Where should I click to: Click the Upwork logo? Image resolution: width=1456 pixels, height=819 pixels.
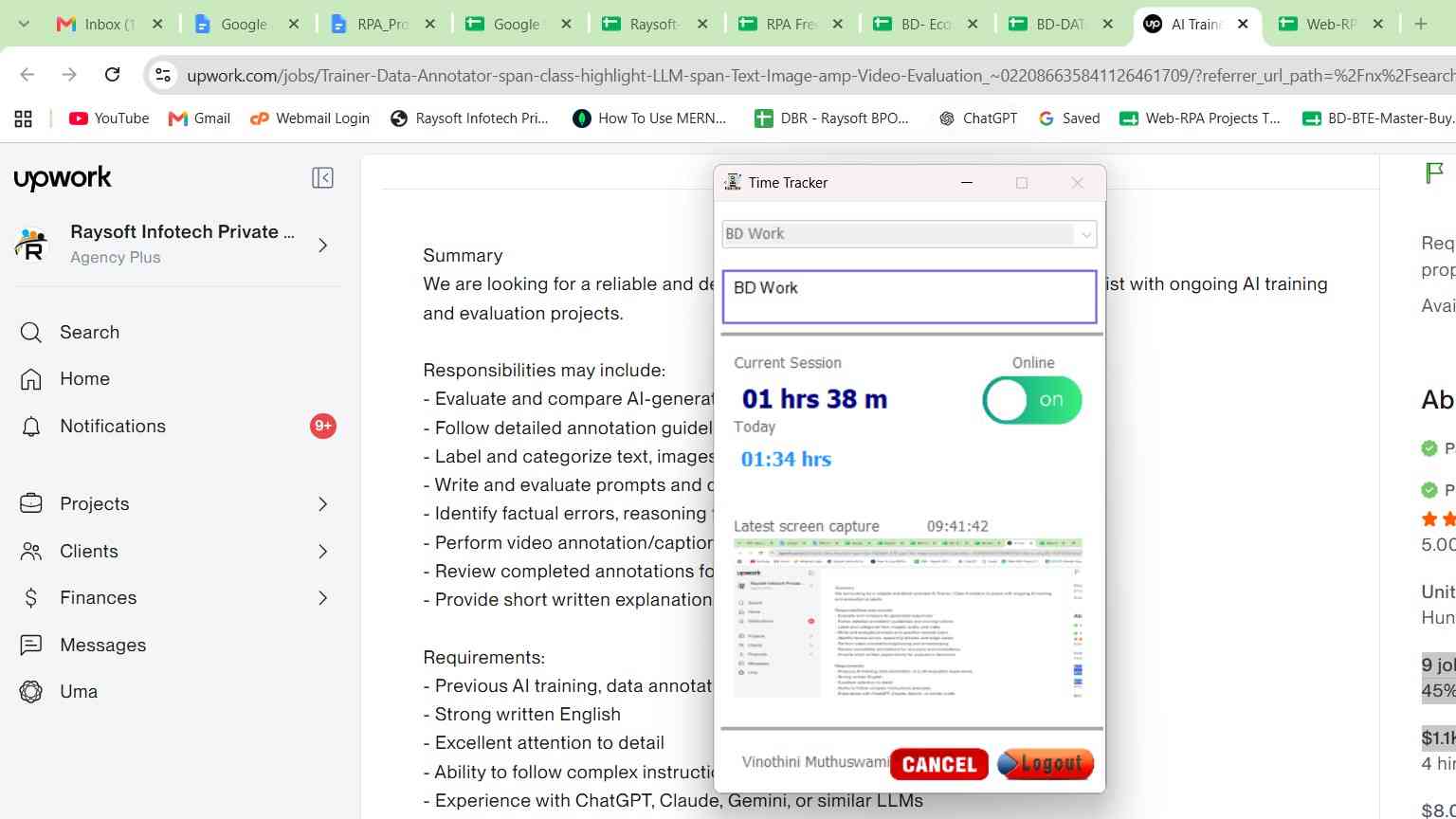click(x=63, y=178)
